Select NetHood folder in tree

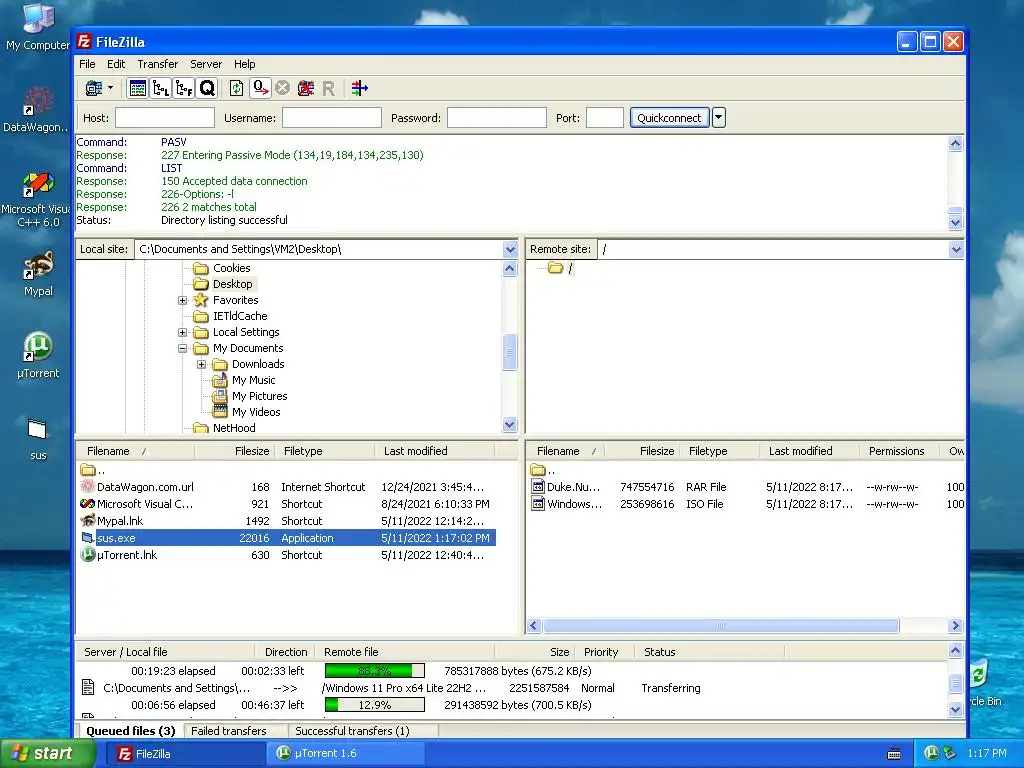click(x=234, y=428)
